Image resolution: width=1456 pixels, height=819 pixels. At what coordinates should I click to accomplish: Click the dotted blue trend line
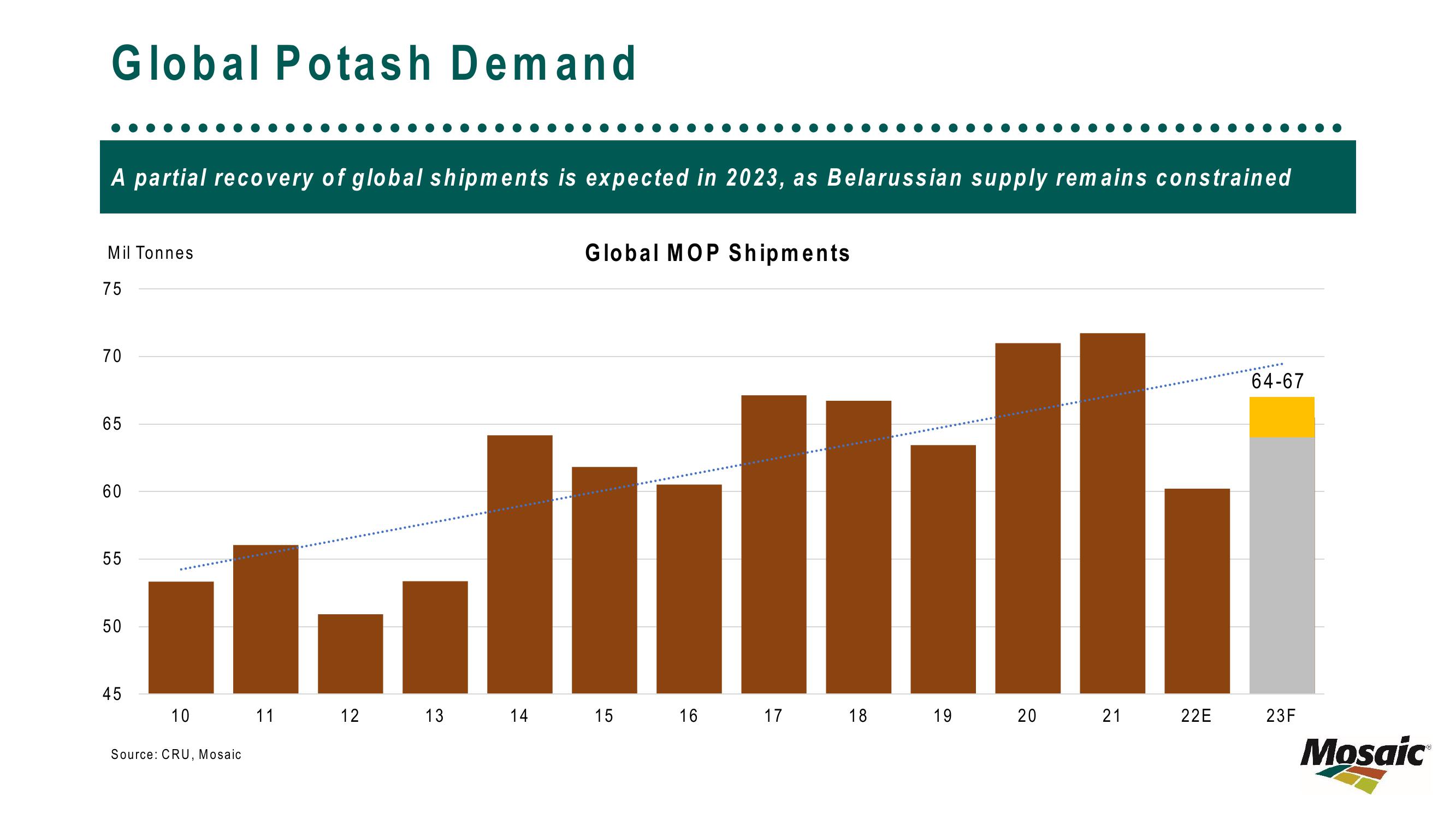(731, 466)
